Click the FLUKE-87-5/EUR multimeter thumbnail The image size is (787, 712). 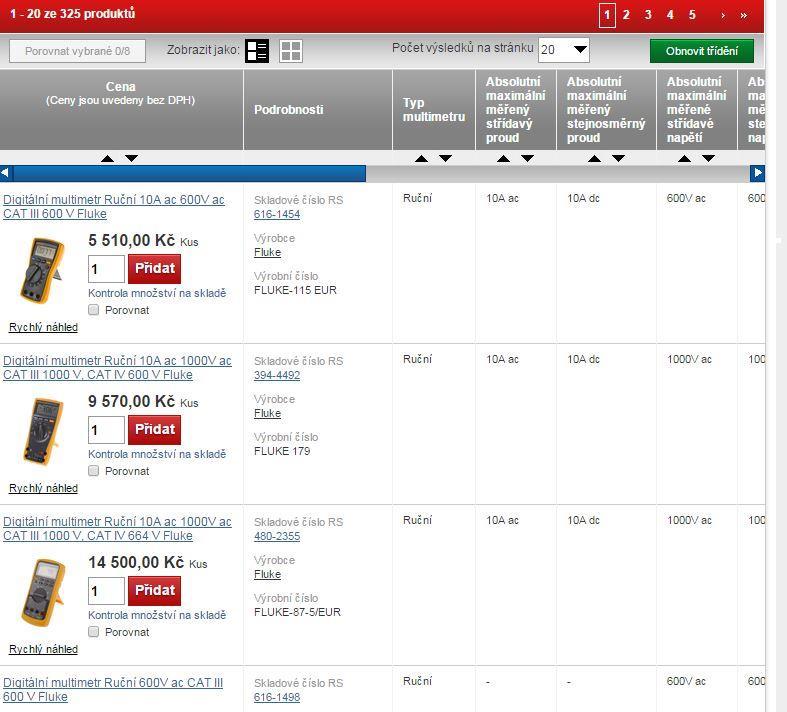click(43, 592)
